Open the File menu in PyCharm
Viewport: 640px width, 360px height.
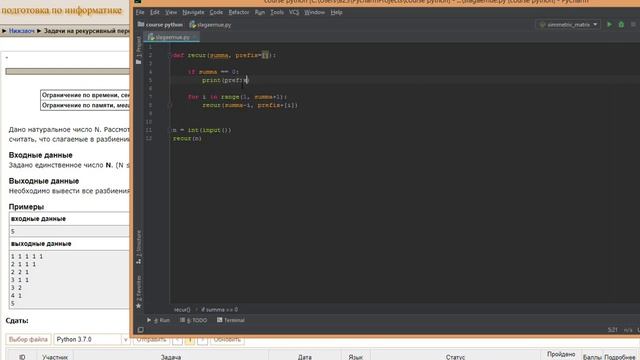tap(140, 12)
